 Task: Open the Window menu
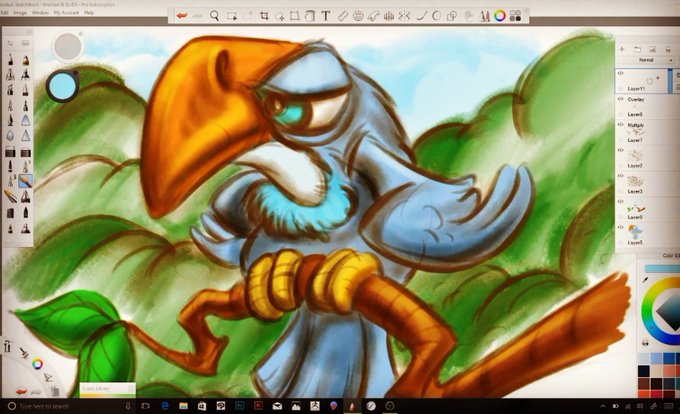click(40, 13)
